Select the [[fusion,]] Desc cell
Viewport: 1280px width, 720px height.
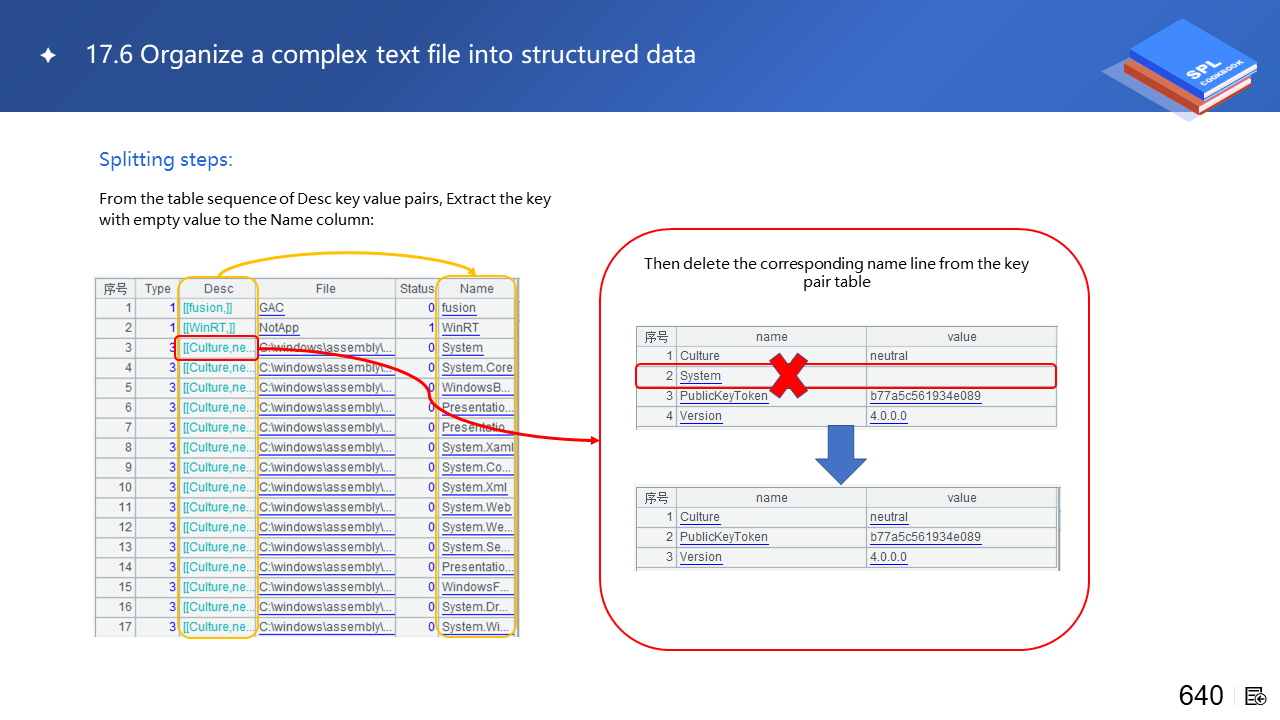pyautogui.click(x=208, y=308)
